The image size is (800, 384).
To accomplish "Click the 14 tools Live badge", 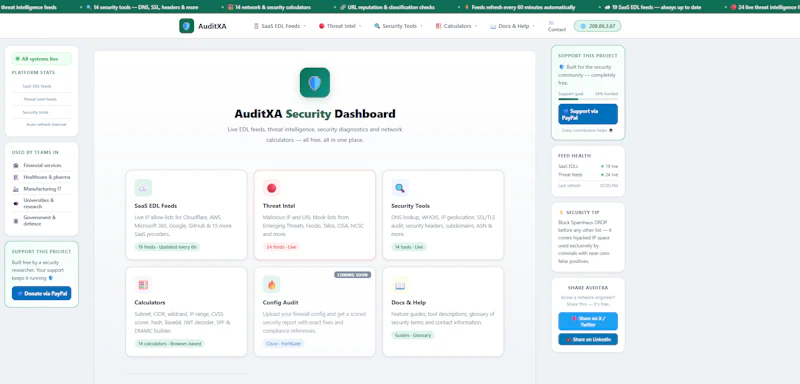I will click(409, 247).
